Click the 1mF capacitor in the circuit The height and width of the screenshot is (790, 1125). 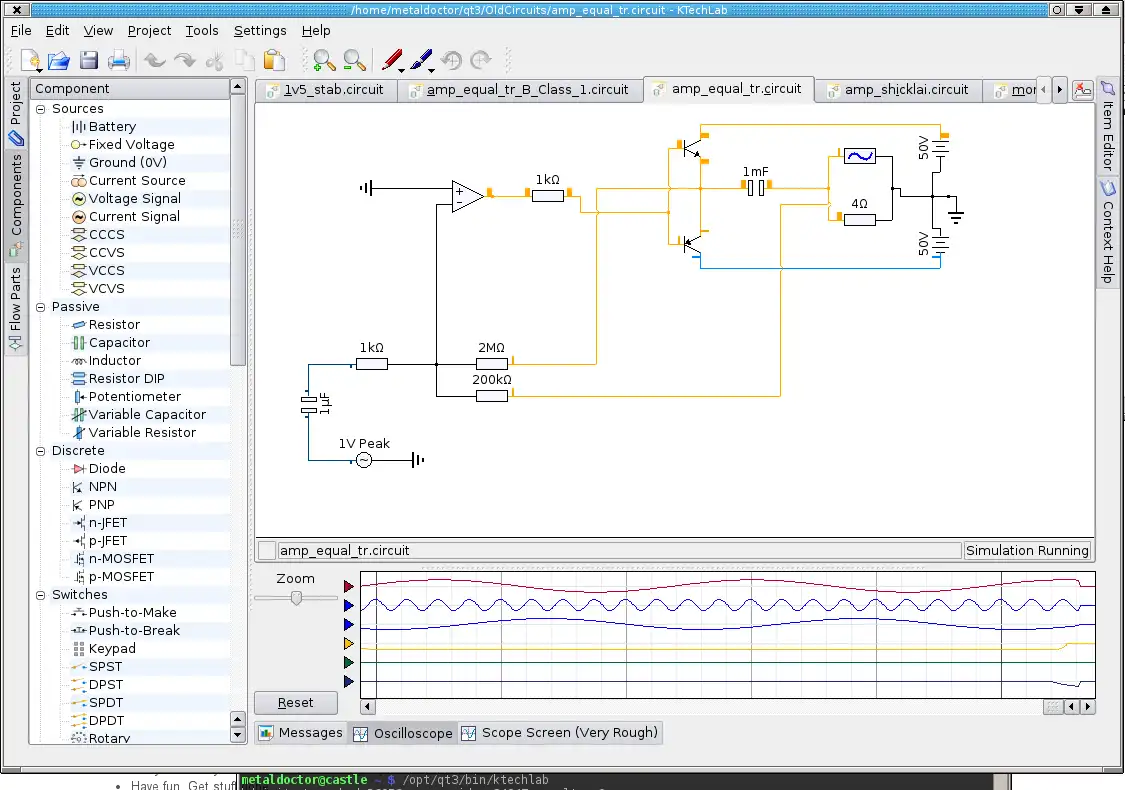(x=756, y=188)
